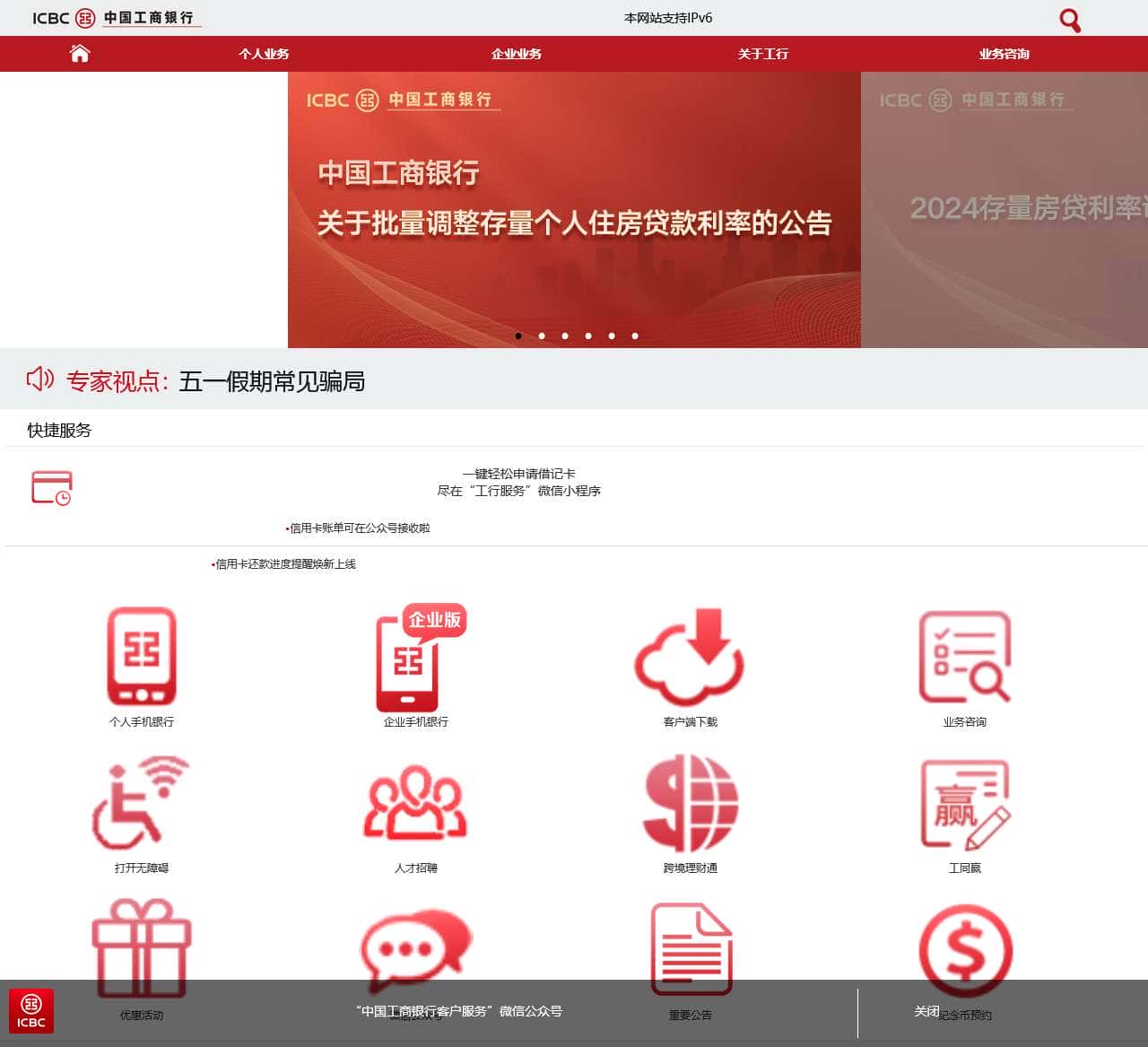Click the faded 2024存量房贷利率 next banner
This screenshot has width=1148, height=1047.
(x=1004, y=210)
